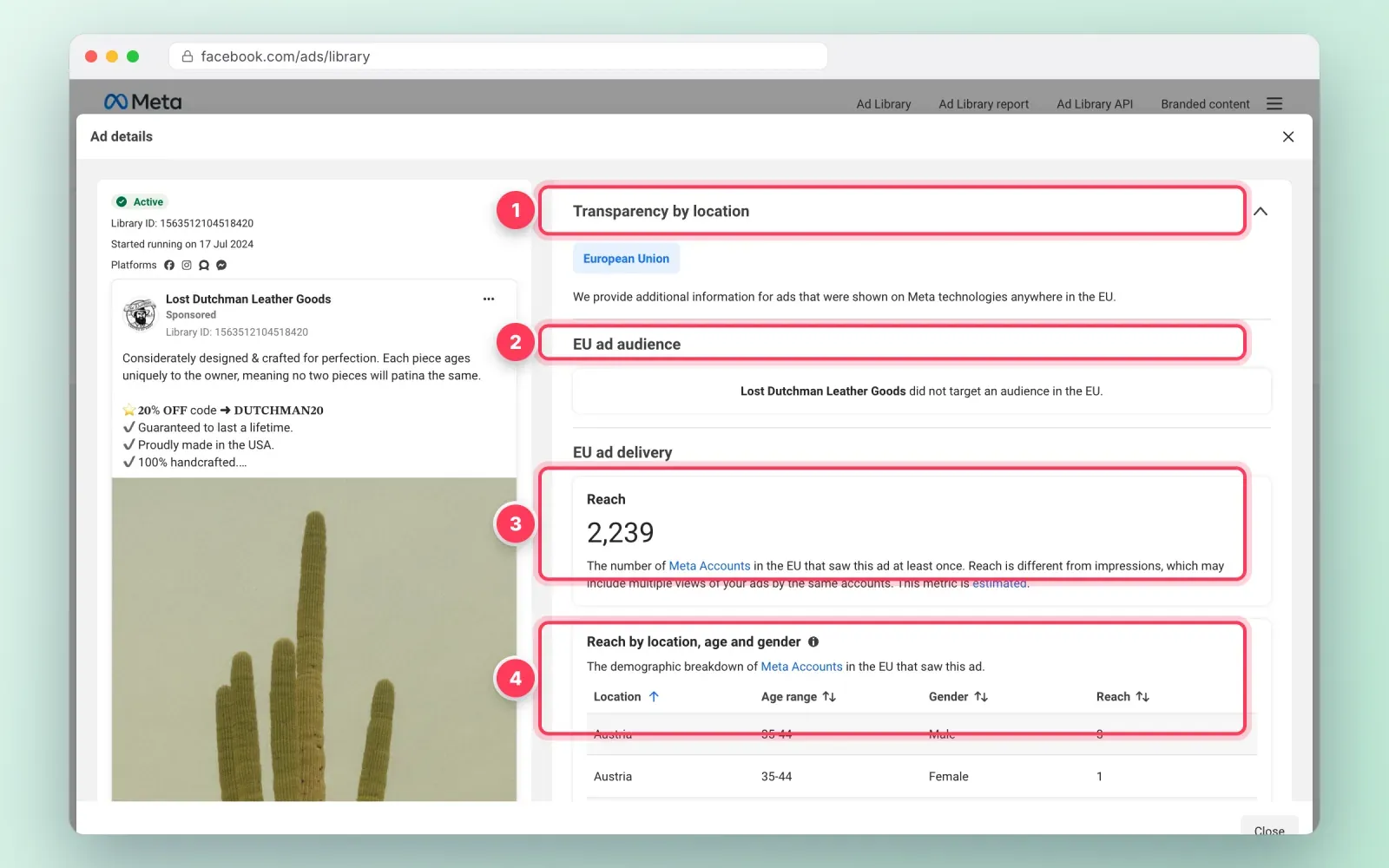Open the Ad Library report menu item
Viewport: 1389px width, 868px height.
(x=984, y=104)
